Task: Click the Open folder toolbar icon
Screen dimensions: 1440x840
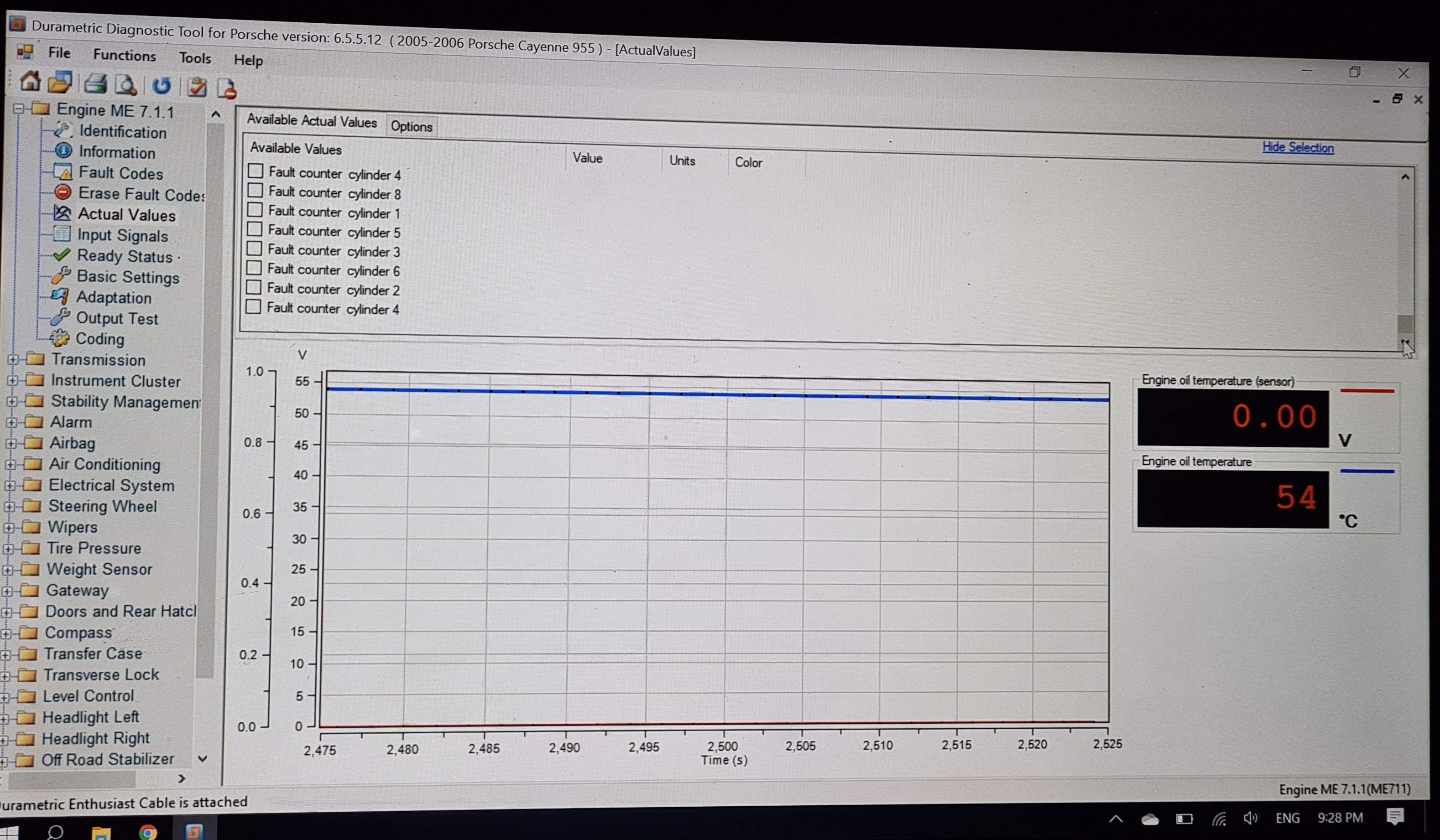Action: click(x=60, y=83)
